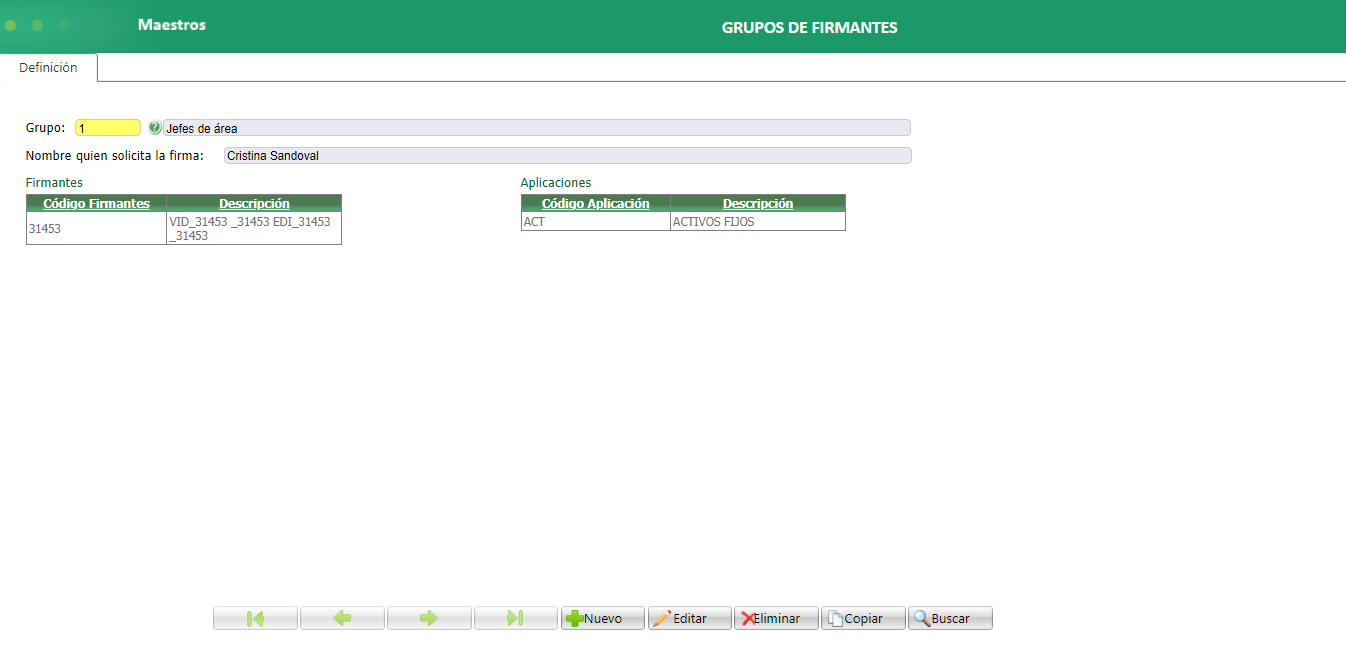
Task: Go to previous record arrow button
Action: [342, 618]
